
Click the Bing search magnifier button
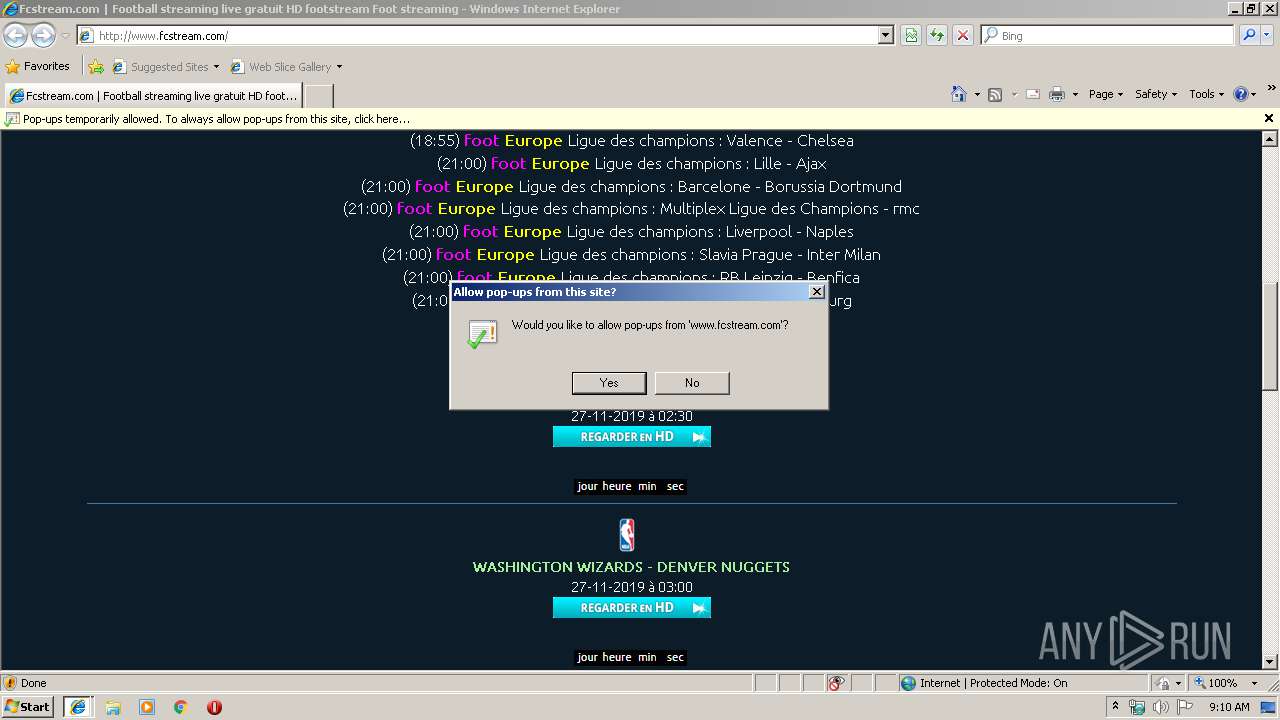point(1249,35)
